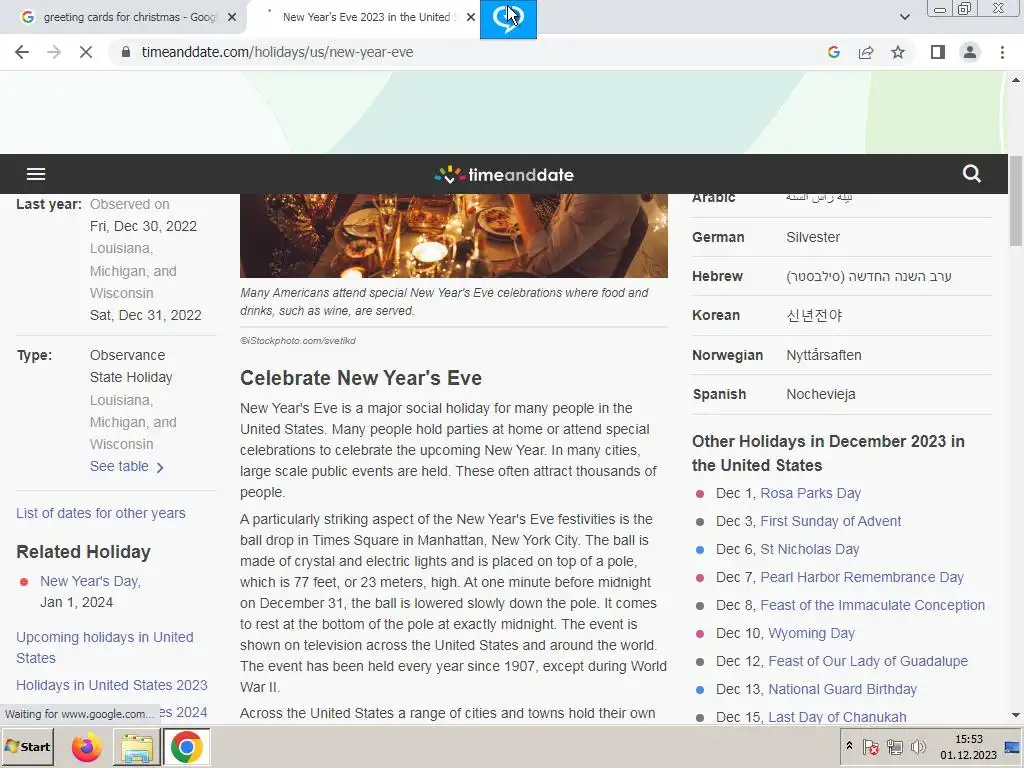The image size is (1024, 768).
Task: Click Show desktop tray icon
Action: pos(1012,747)
